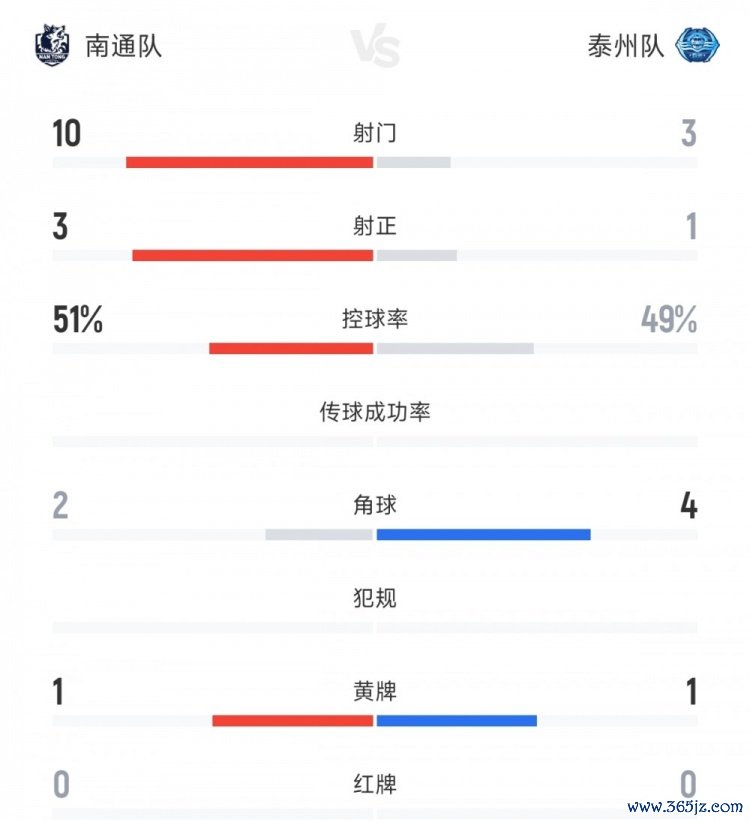Select the 控球率 possession label
This screenshot has width=750, height=822.
[x=375, y=319]
